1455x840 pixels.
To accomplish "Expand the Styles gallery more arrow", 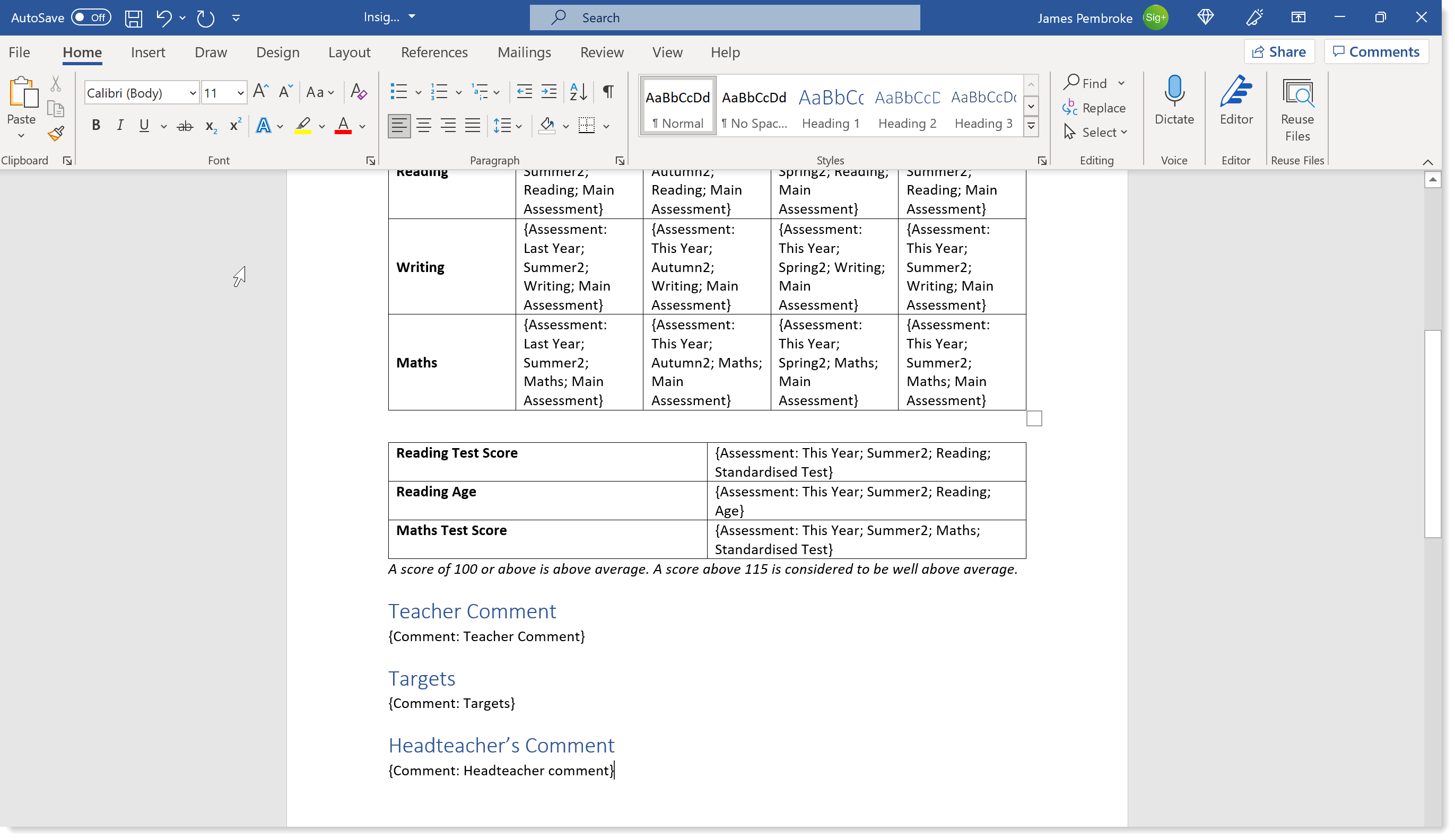I will coord(1031,127).
